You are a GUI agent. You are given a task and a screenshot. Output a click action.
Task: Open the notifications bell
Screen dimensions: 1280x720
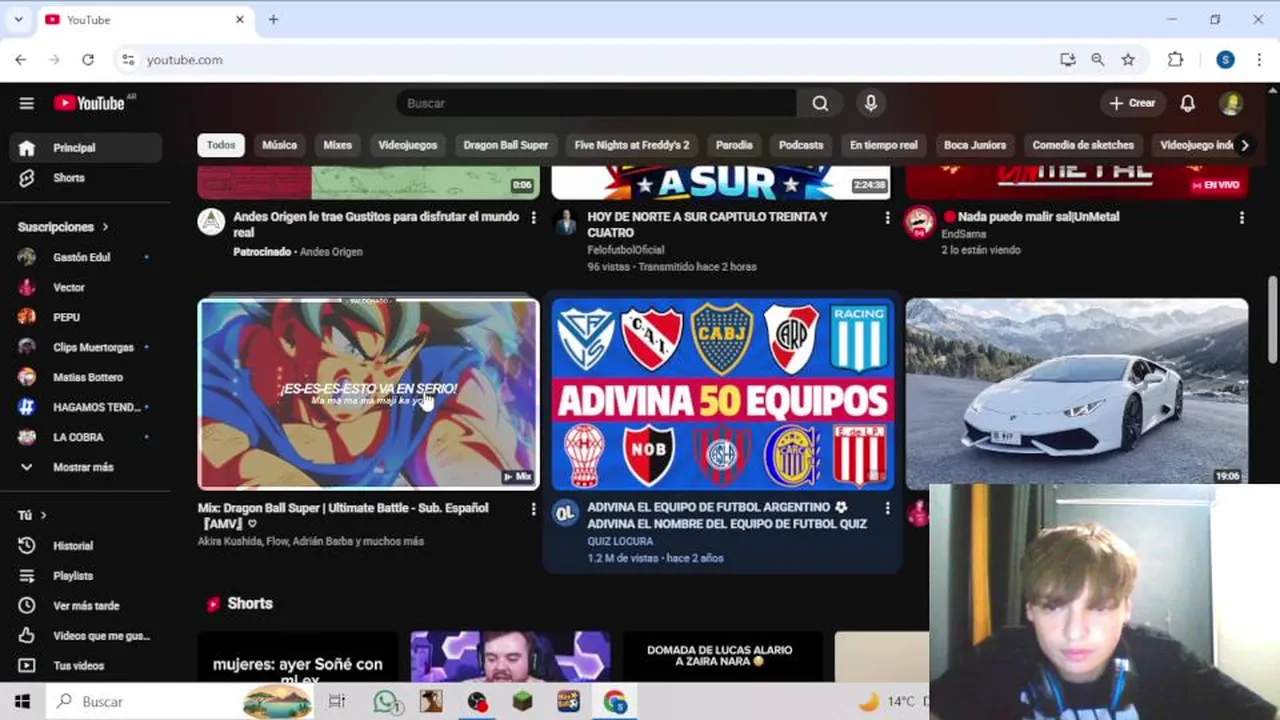[1187, 103]
